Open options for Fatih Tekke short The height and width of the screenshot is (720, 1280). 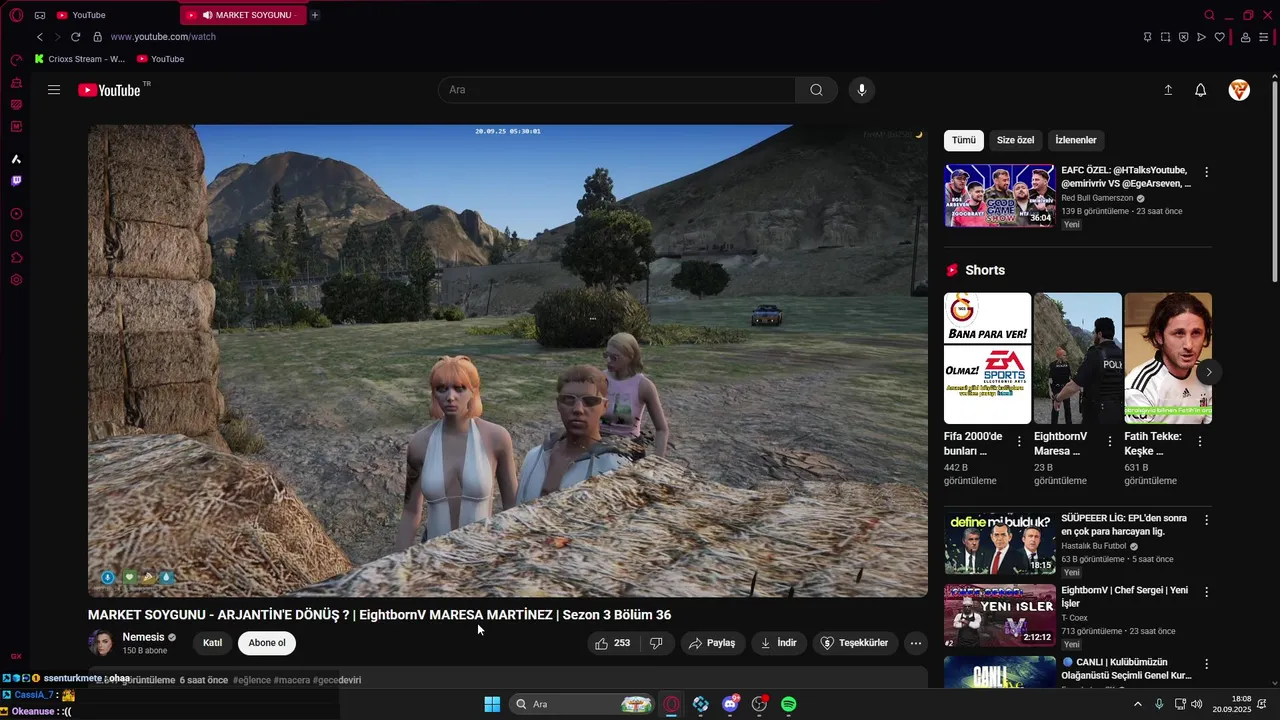coord(1199,441)
